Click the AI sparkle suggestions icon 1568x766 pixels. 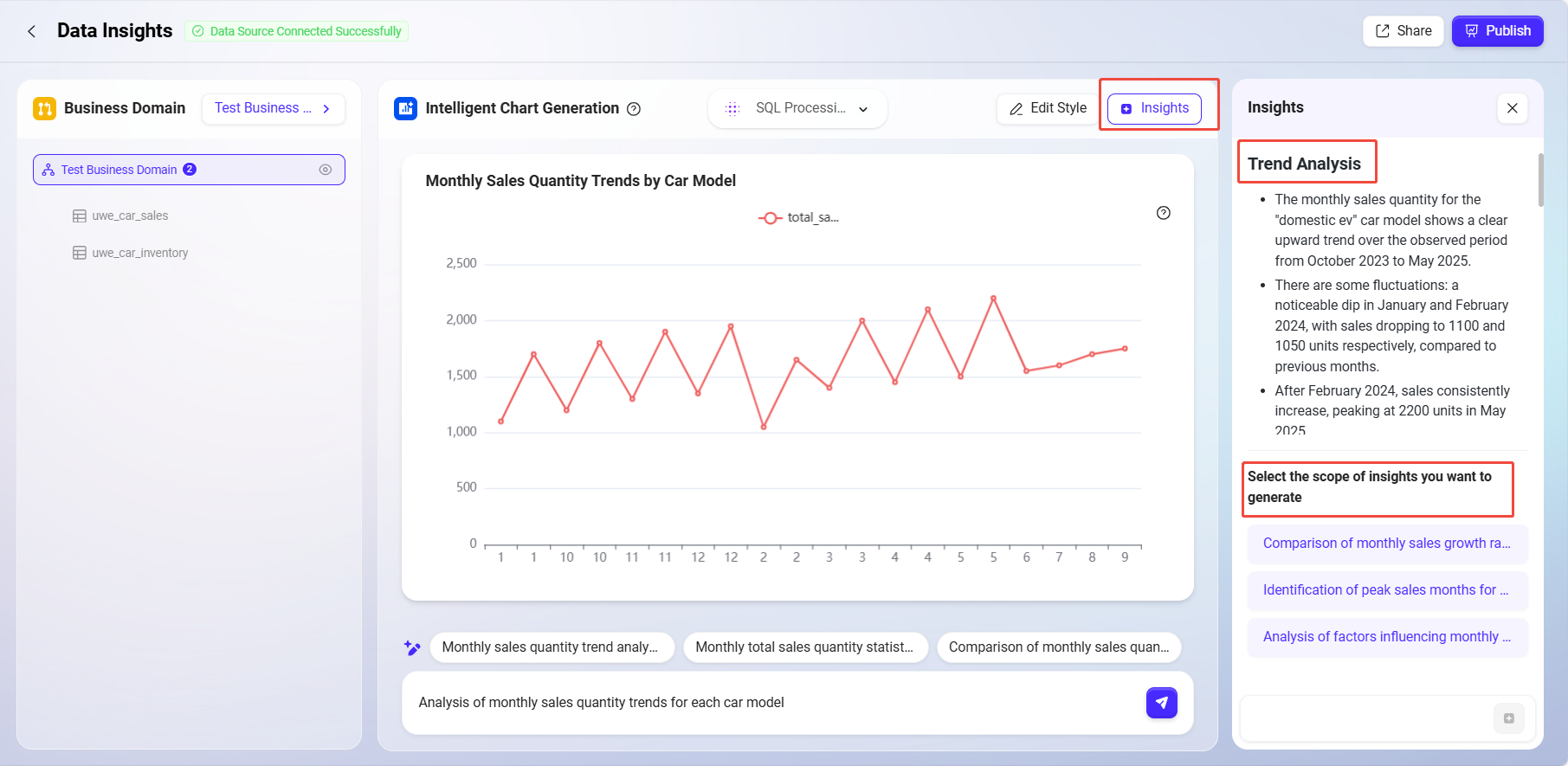coord(412,647)
